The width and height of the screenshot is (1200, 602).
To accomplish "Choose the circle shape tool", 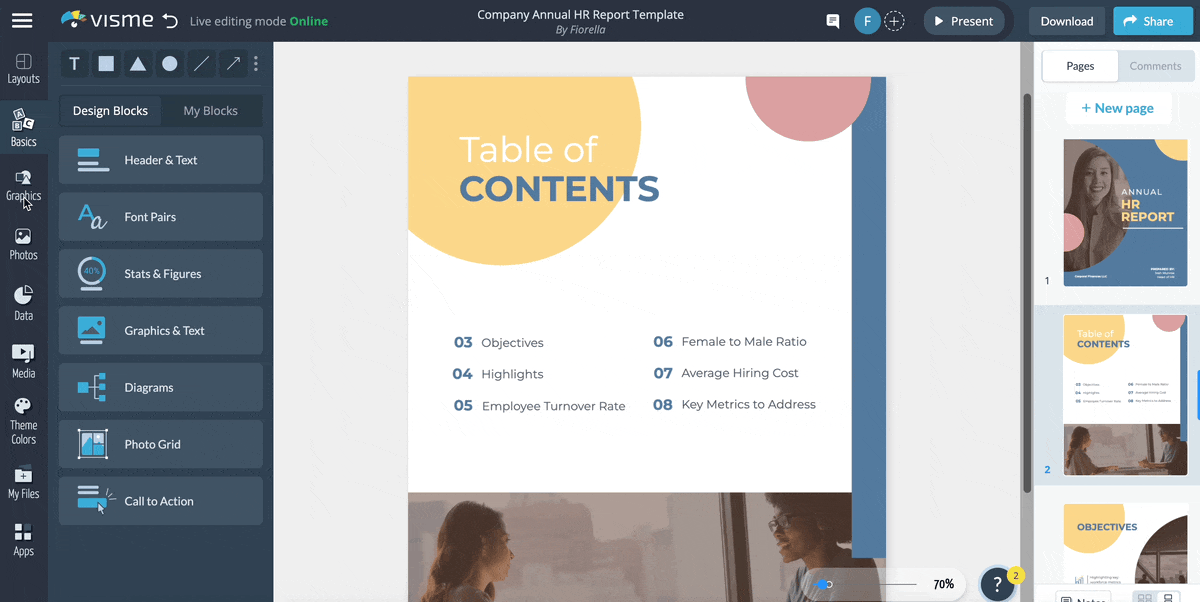I will tap(169, 63).
